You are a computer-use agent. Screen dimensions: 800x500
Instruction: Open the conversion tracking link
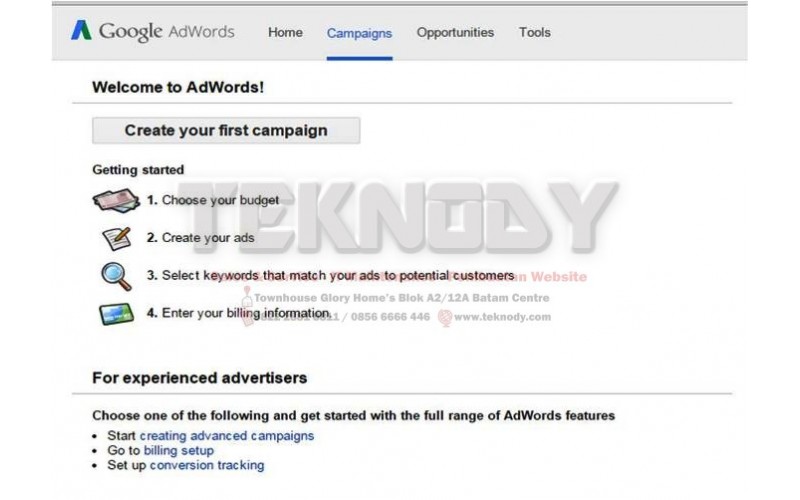point(207,465)
